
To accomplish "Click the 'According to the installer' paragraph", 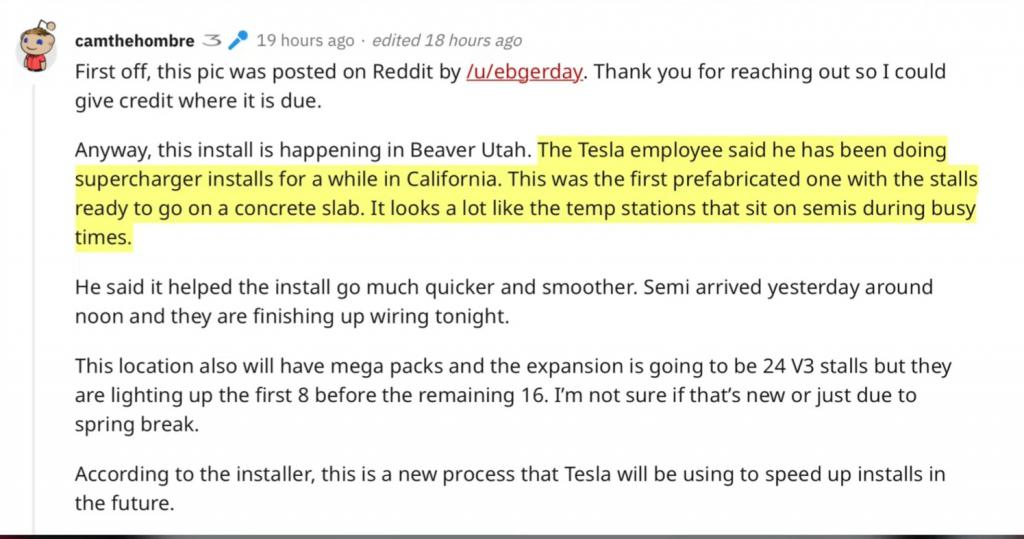I will [510, 489].
